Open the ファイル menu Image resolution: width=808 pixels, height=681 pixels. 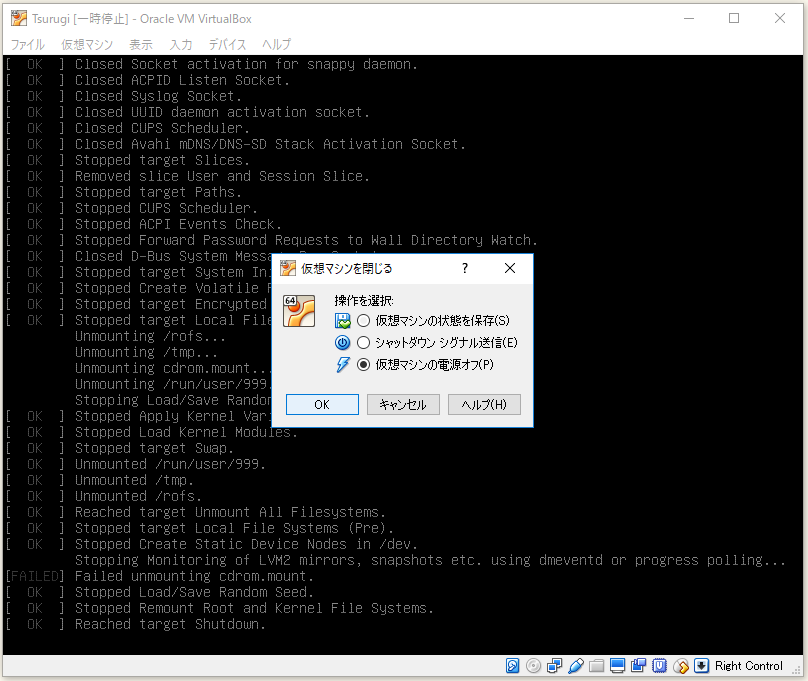tap(28, 44)
